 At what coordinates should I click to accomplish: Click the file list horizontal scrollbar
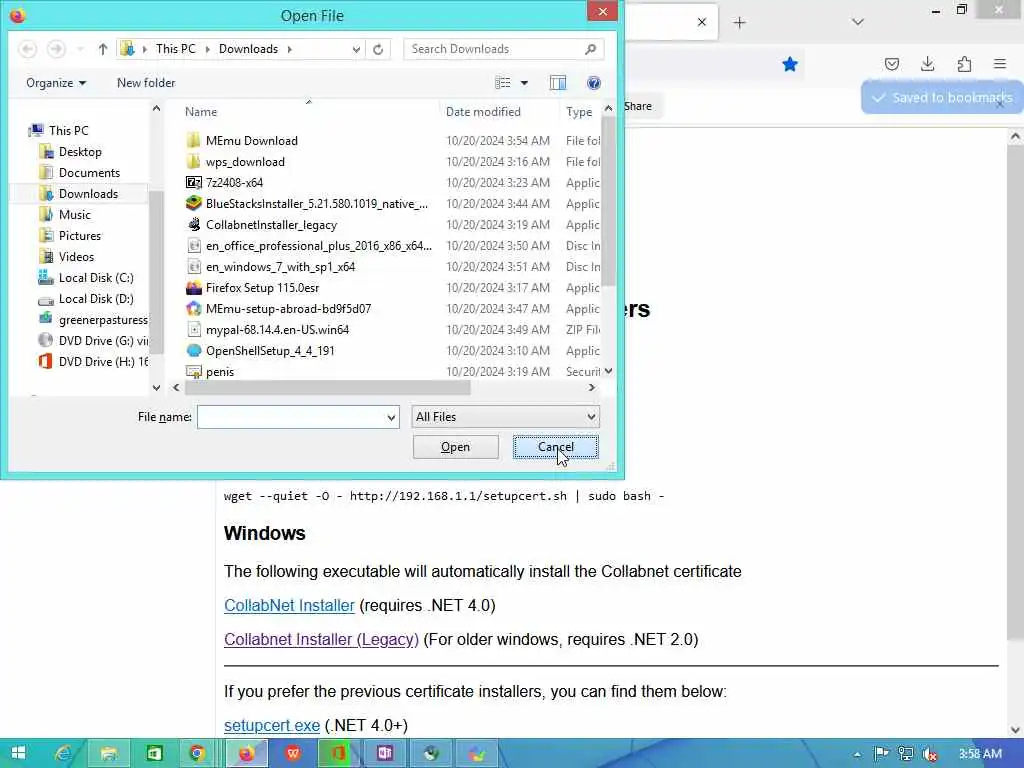[327, 387]
